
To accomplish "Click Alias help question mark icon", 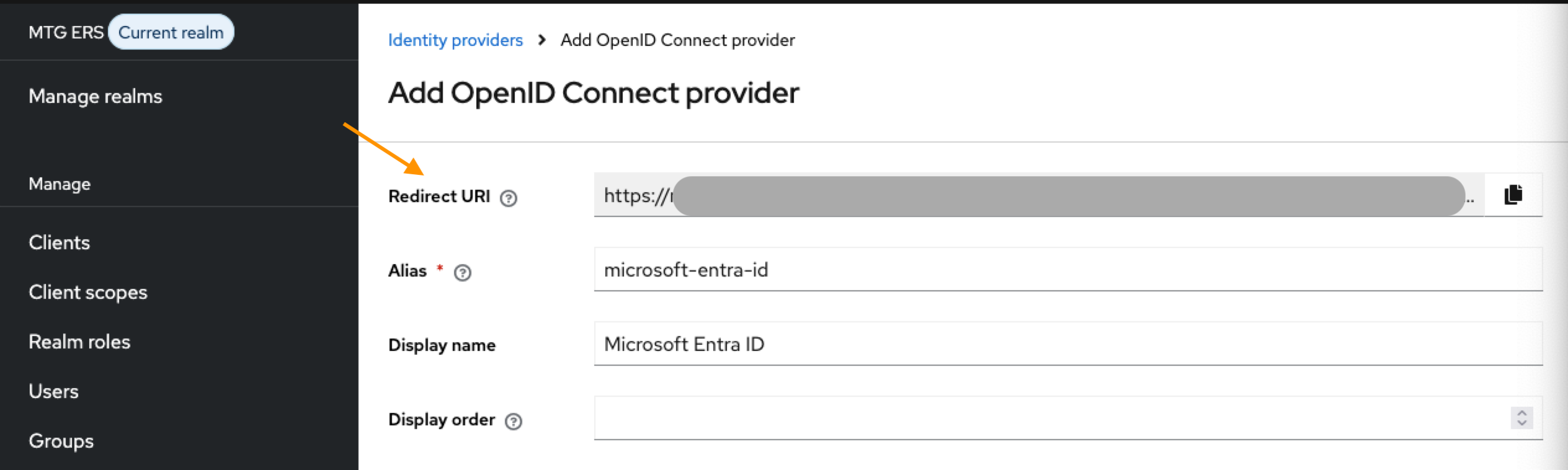I will 463,272.
